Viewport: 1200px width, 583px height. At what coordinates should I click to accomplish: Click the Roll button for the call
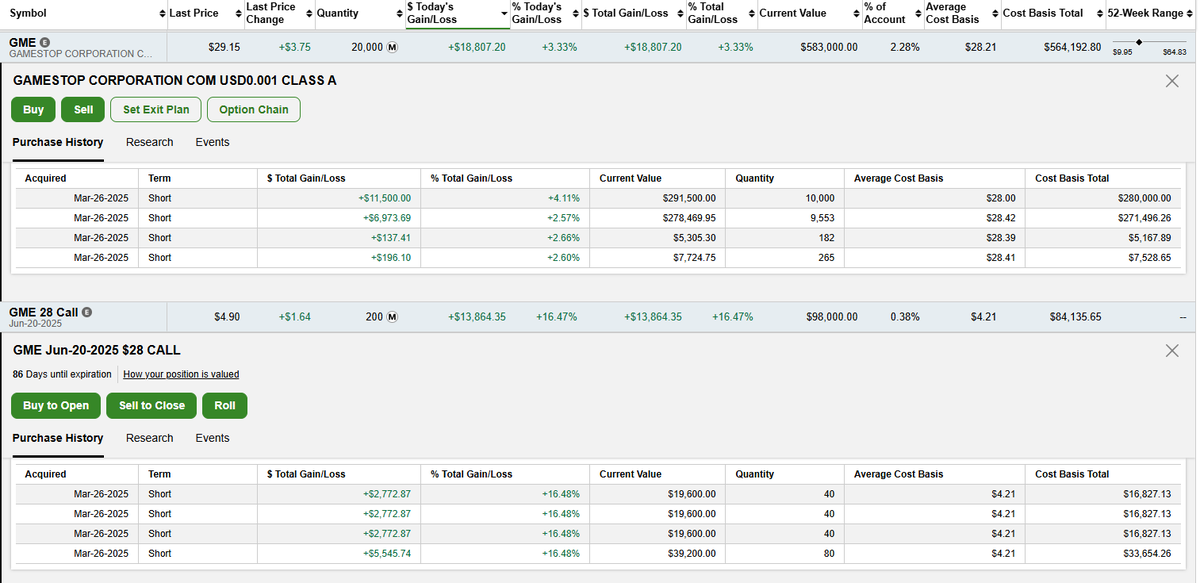(x=225, y=405)
